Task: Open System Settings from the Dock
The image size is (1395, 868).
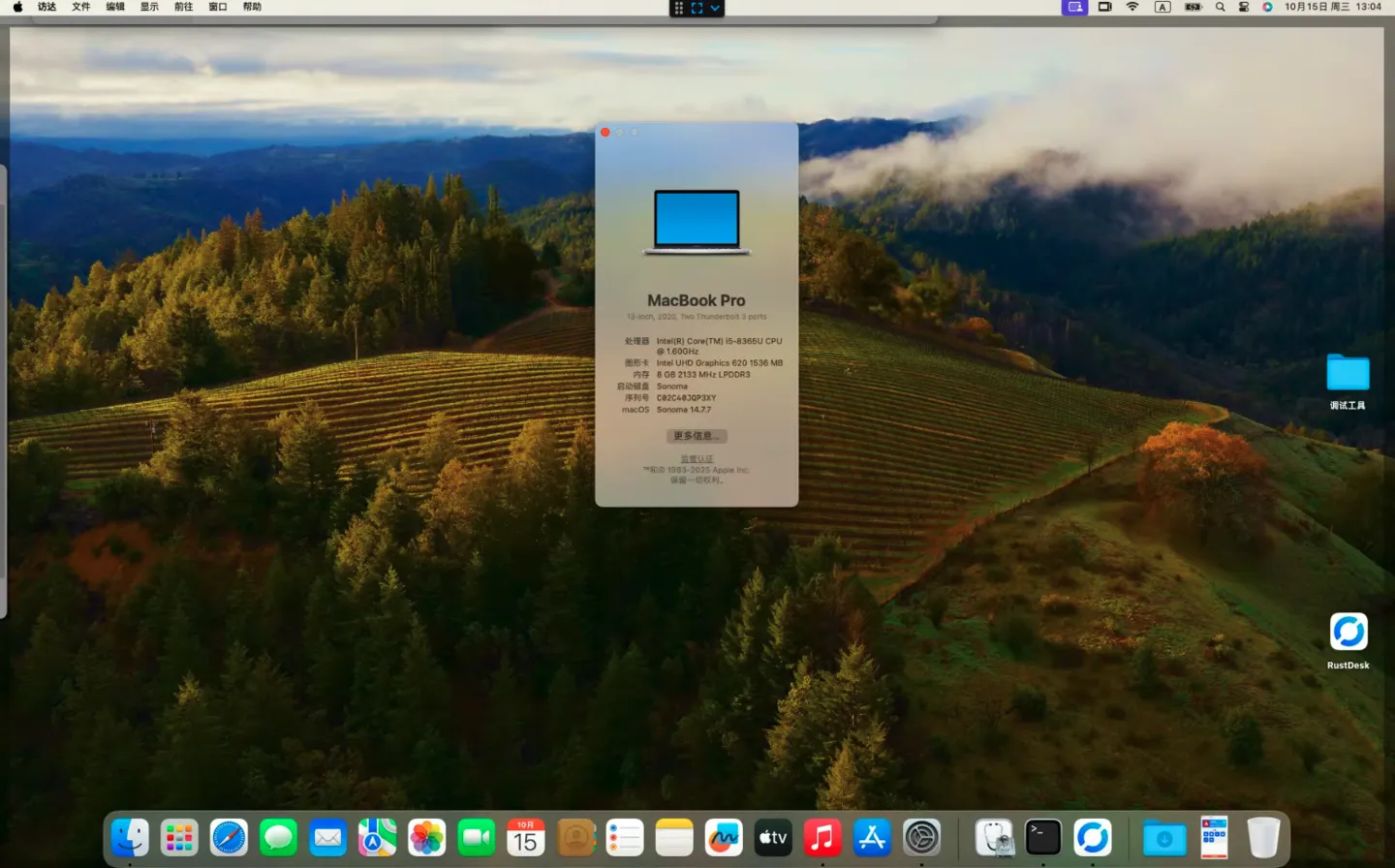Action: click(x=921, y=837)
